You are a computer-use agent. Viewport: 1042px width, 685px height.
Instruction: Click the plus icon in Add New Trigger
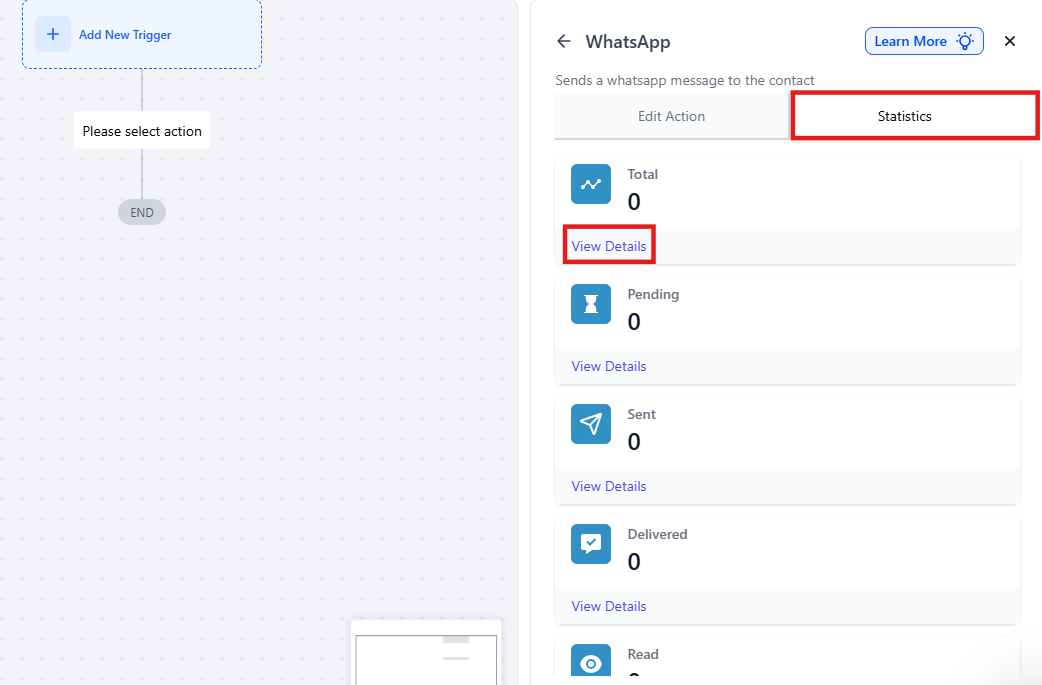(x=53, y=35)
